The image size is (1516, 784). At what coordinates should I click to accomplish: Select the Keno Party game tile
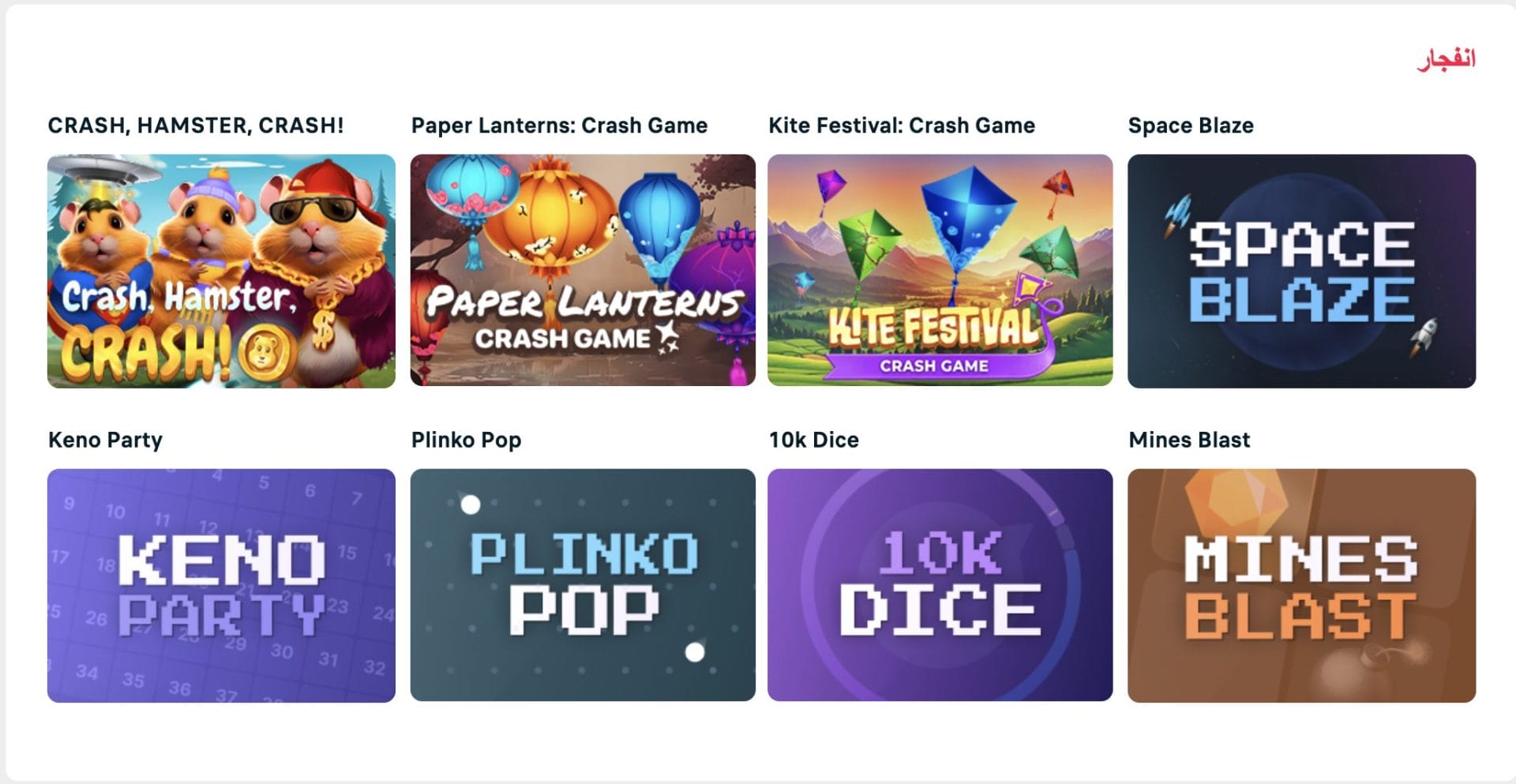[221, 585]
